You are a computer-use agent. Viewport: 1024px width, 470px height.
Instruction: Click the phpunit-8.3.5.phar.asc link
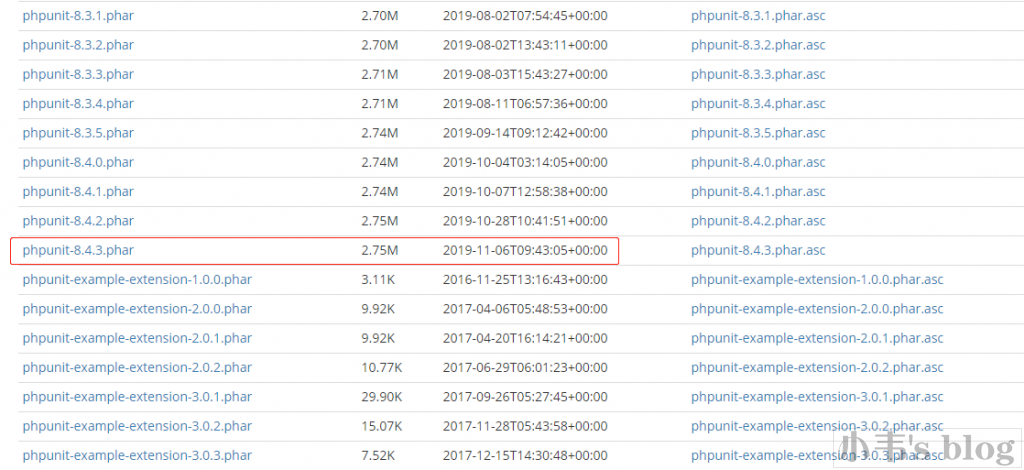(758, 133)
